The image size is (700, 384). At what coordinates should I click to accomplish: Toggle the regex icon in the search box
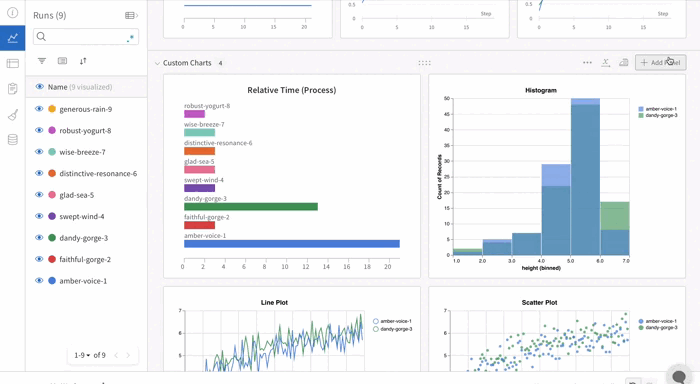pos(130,38)
